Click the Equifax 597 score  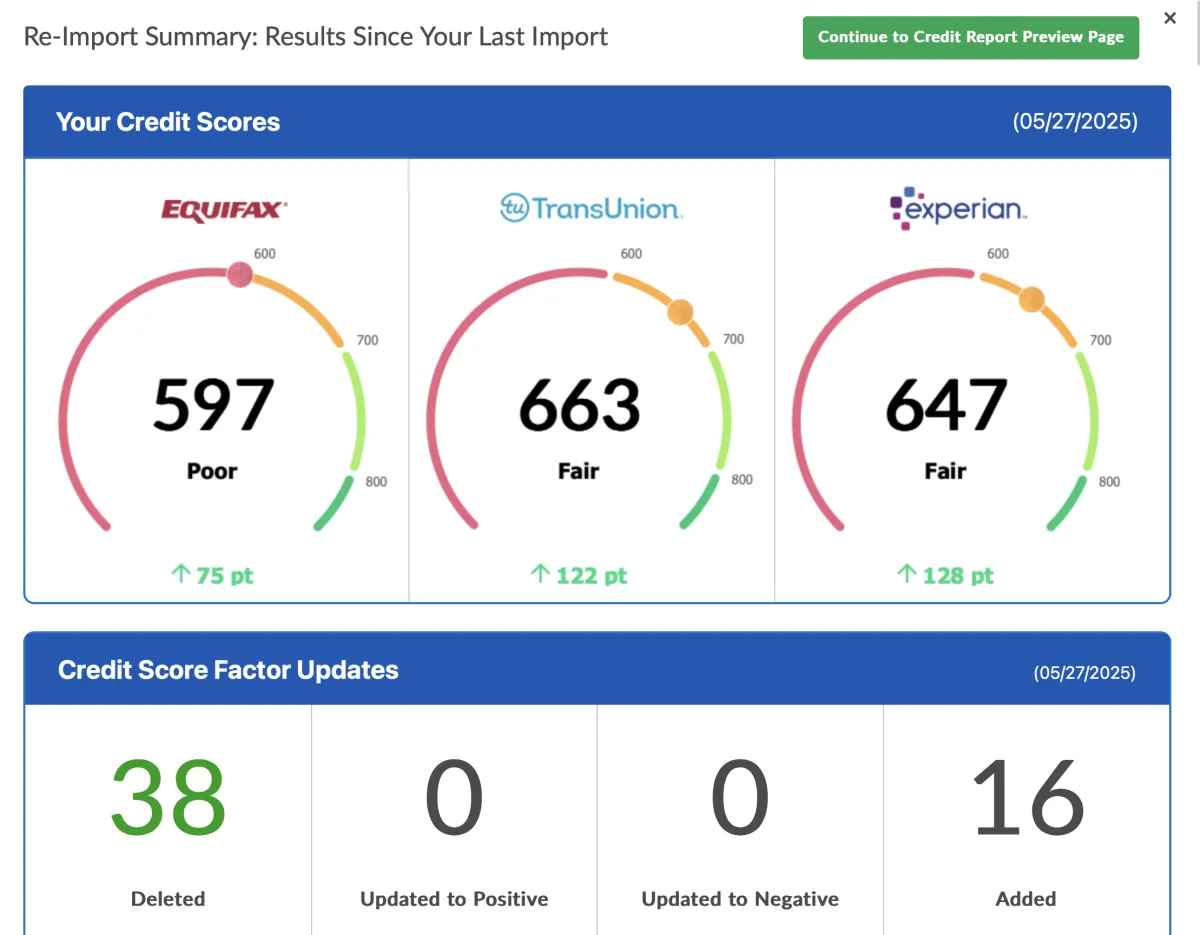tap(213, 405)
